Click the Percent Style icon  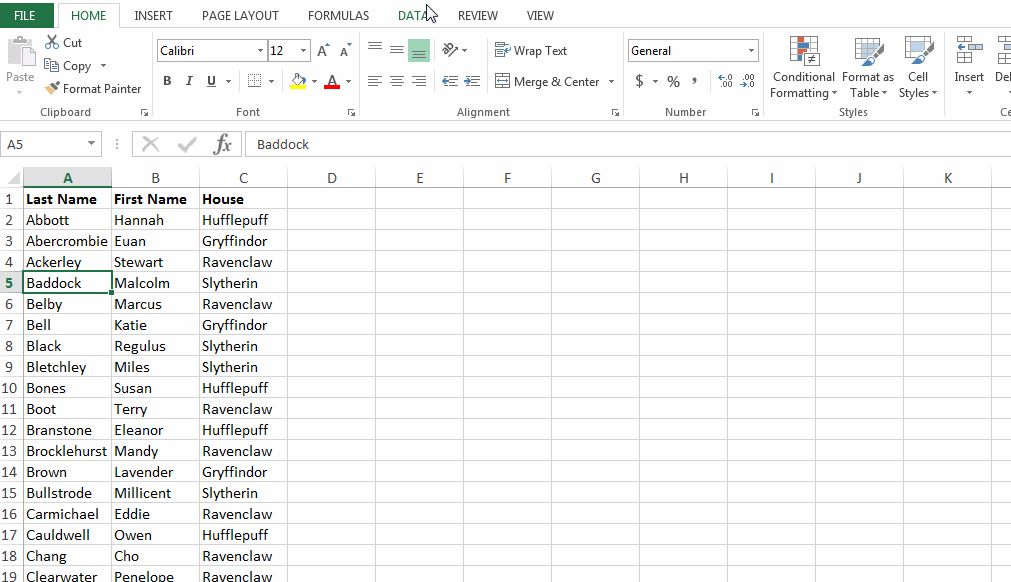[x=673, y=82]
